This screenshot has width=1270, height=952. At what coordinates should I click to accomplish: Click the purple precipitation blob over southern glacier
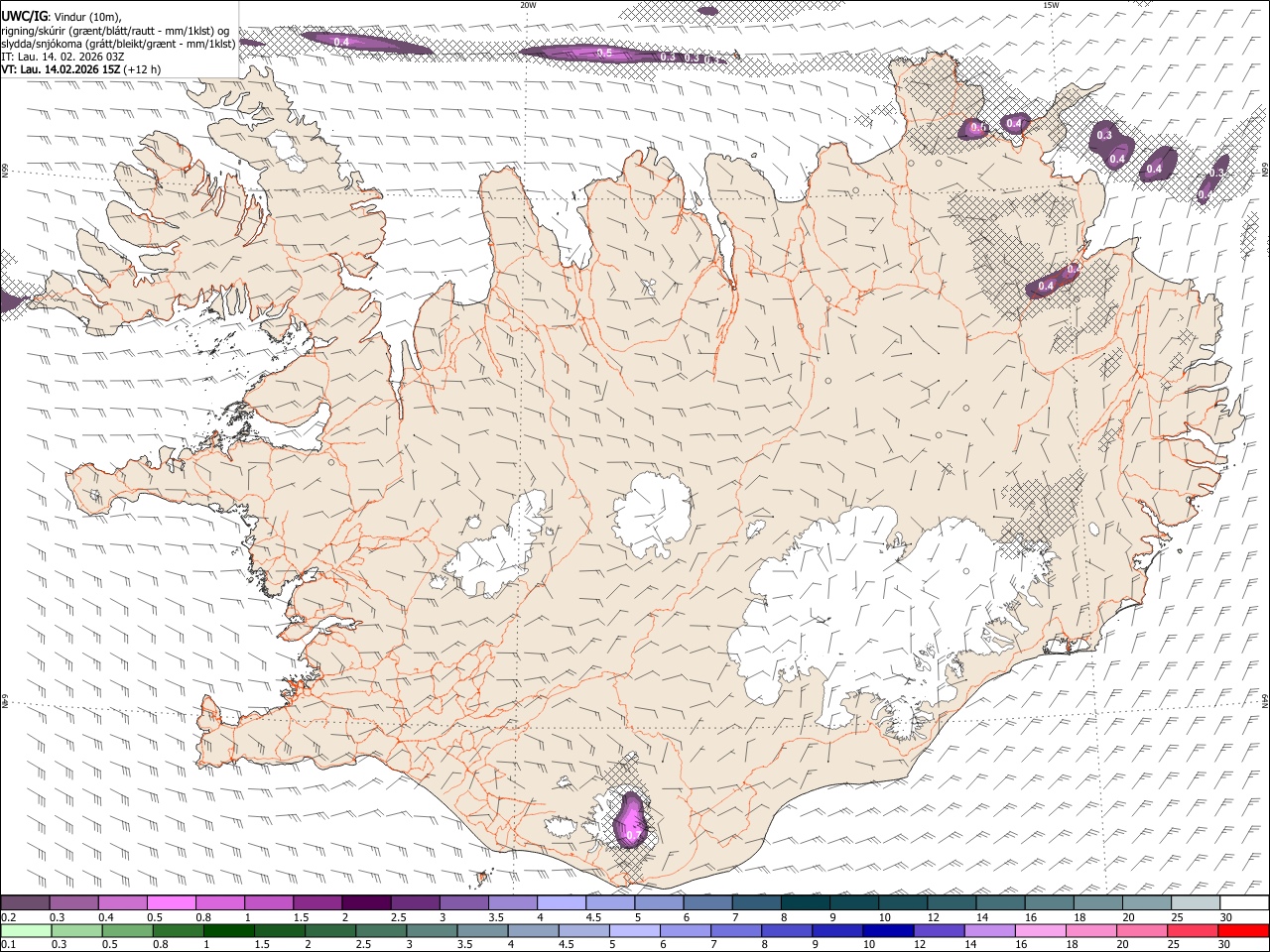pyautogui.click(x=631, y=819)
